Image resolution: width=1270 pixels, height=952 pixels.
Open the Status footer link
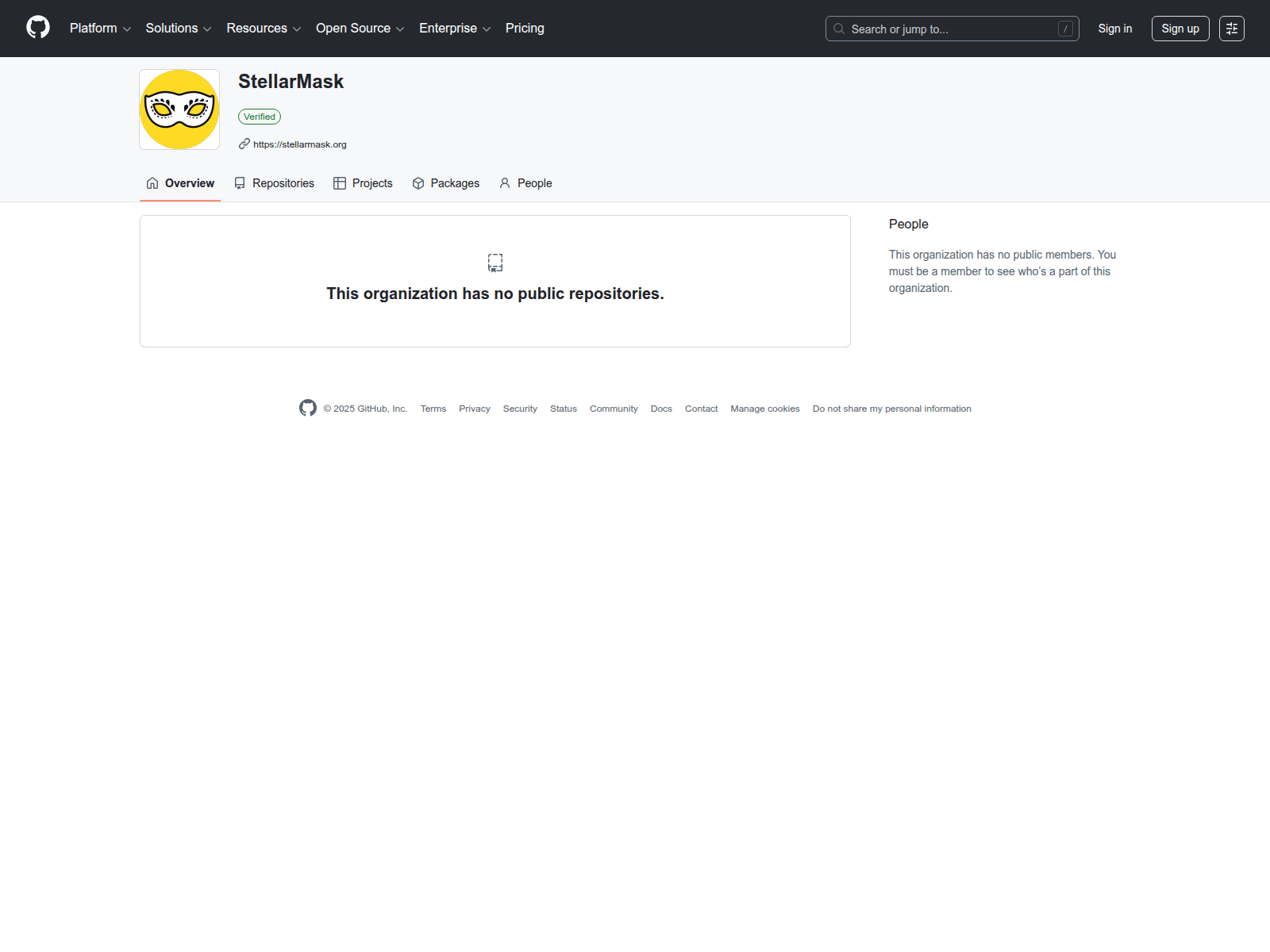[564, 409]
